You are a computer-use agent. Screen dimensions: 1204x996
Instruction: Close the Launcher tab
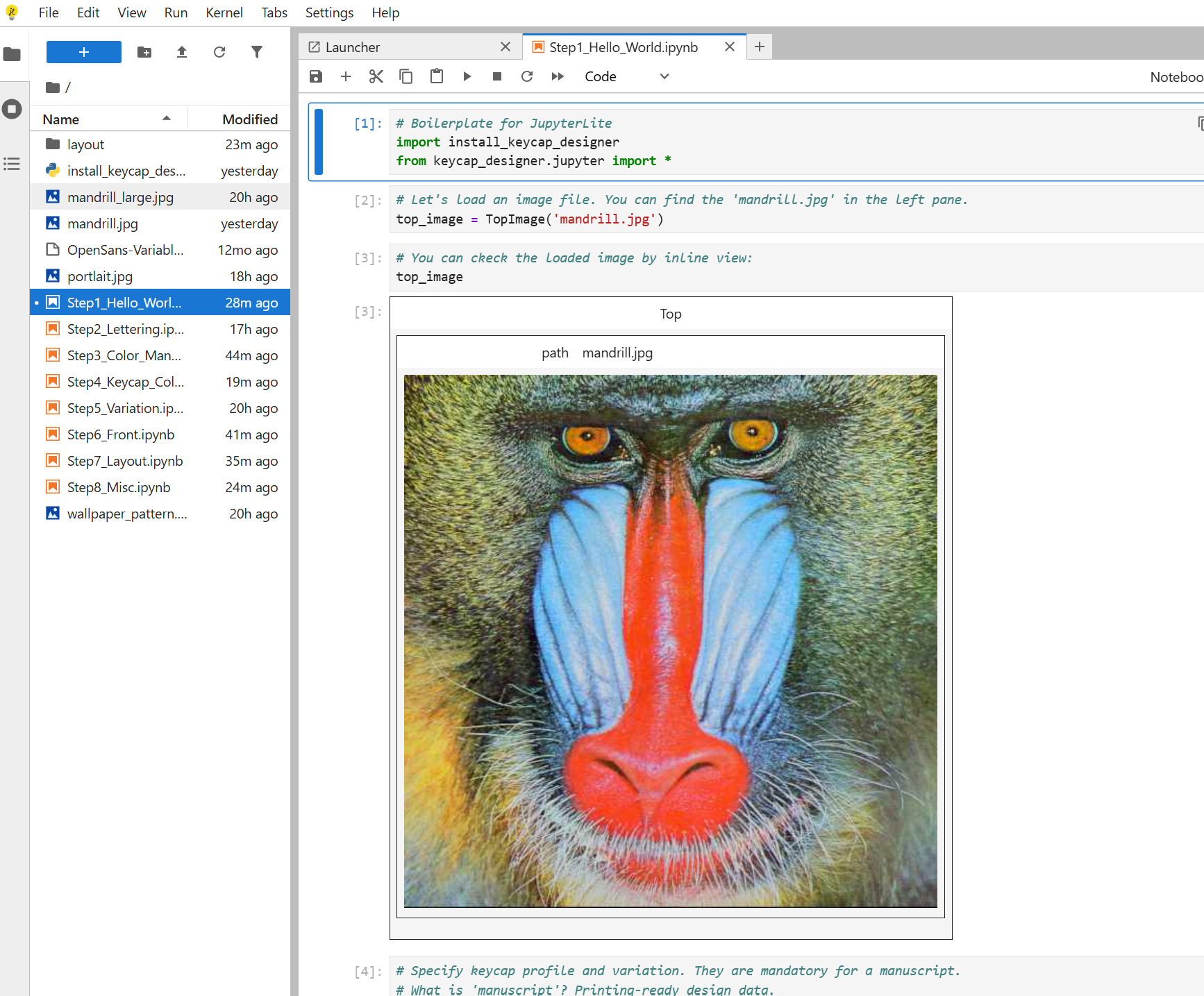pos(505,47)
